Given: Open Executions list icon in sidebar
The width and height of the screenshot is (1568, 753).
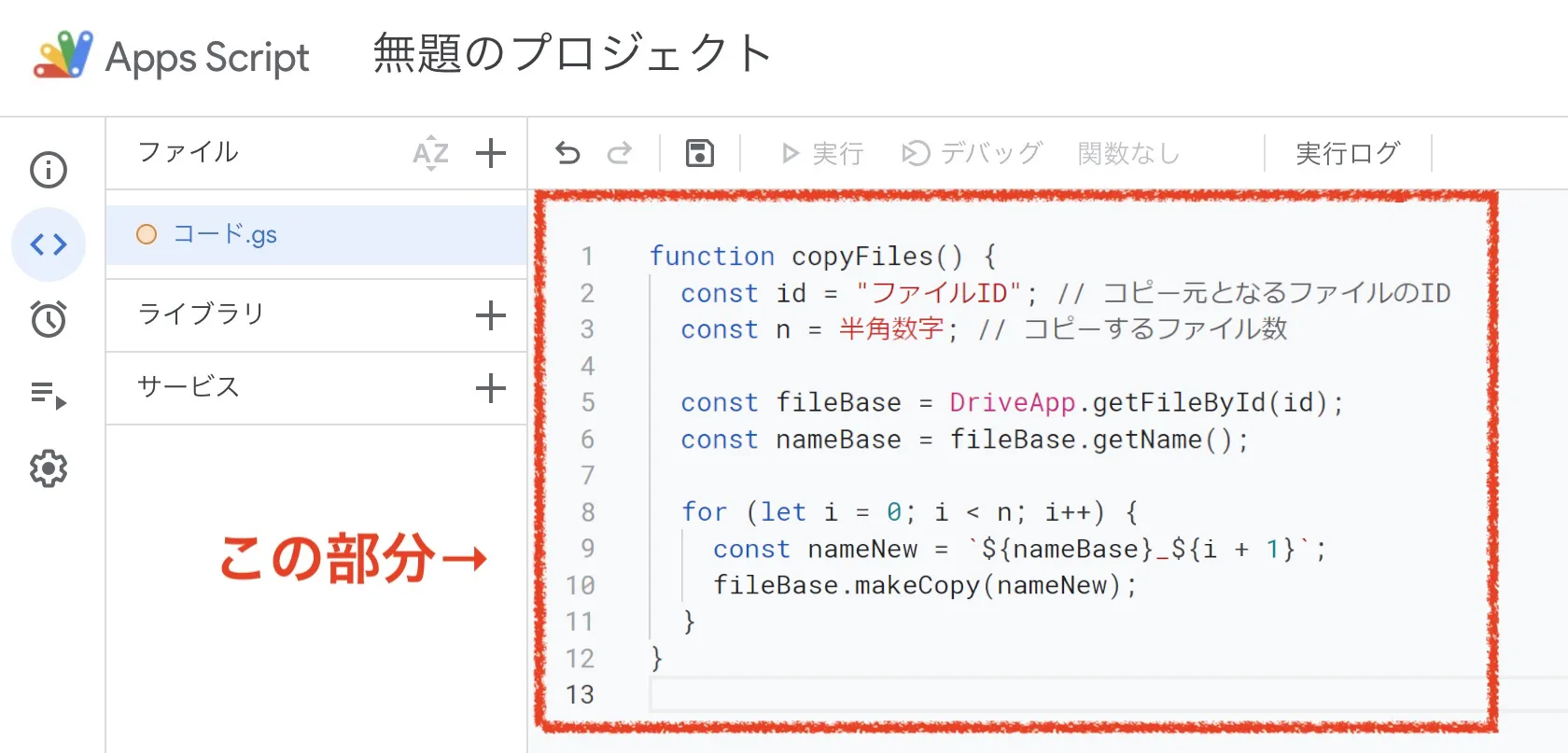Looking at the screenshot, I should tap(49, 395).
